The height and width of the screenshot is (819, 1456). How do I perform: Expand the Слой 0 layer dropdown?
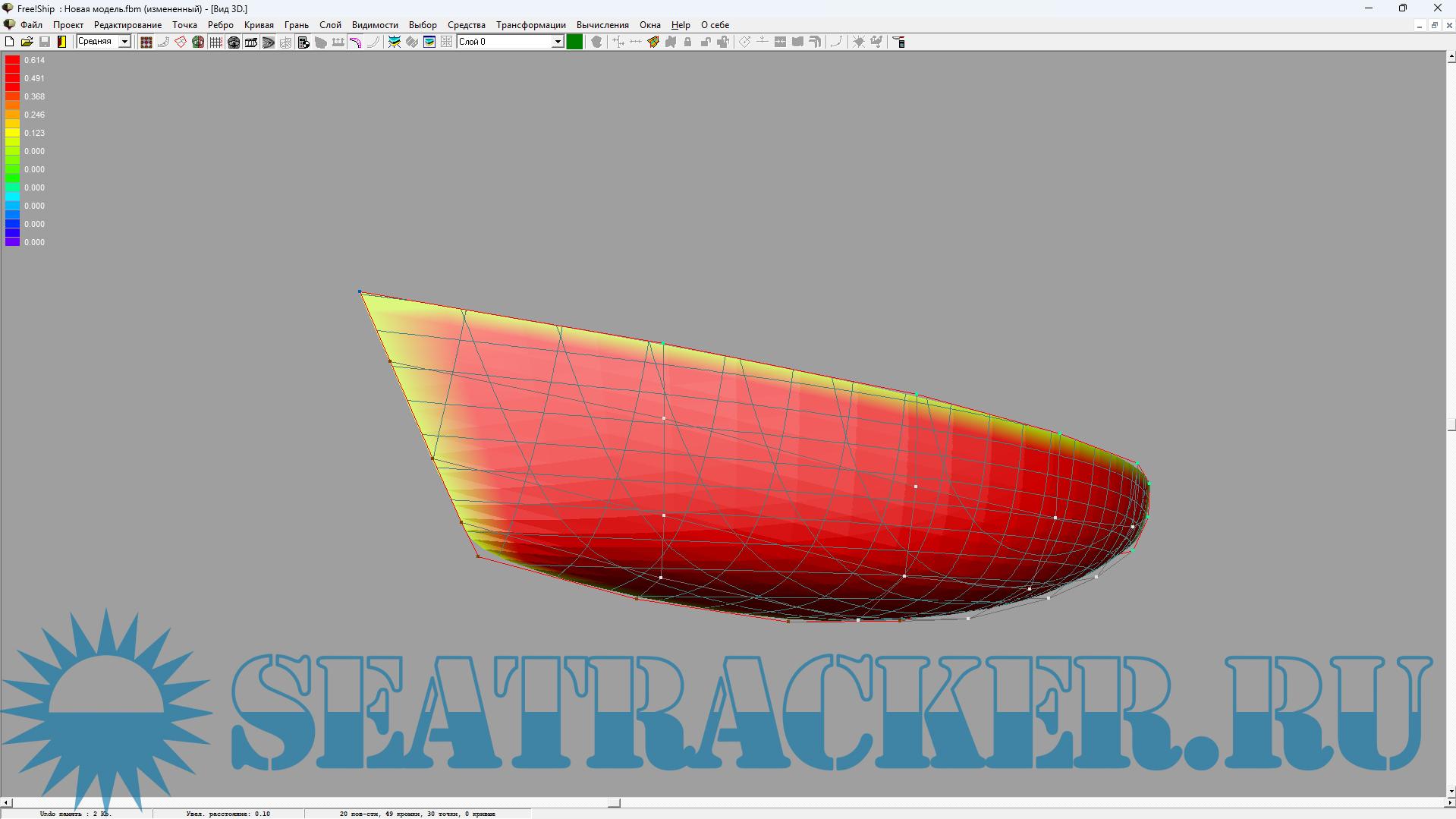(x=558, y=42)
